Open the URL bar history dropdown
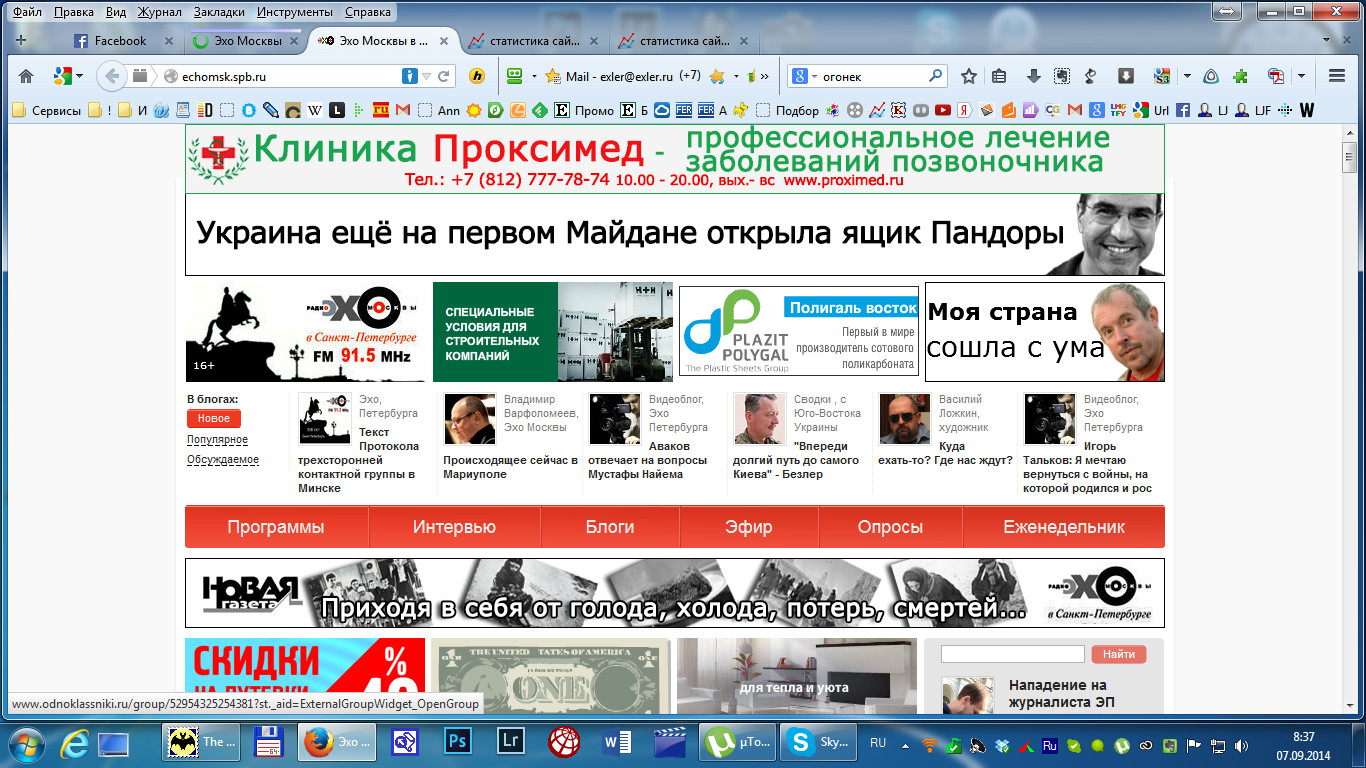 pyautogui.click(x=427, y=76)
